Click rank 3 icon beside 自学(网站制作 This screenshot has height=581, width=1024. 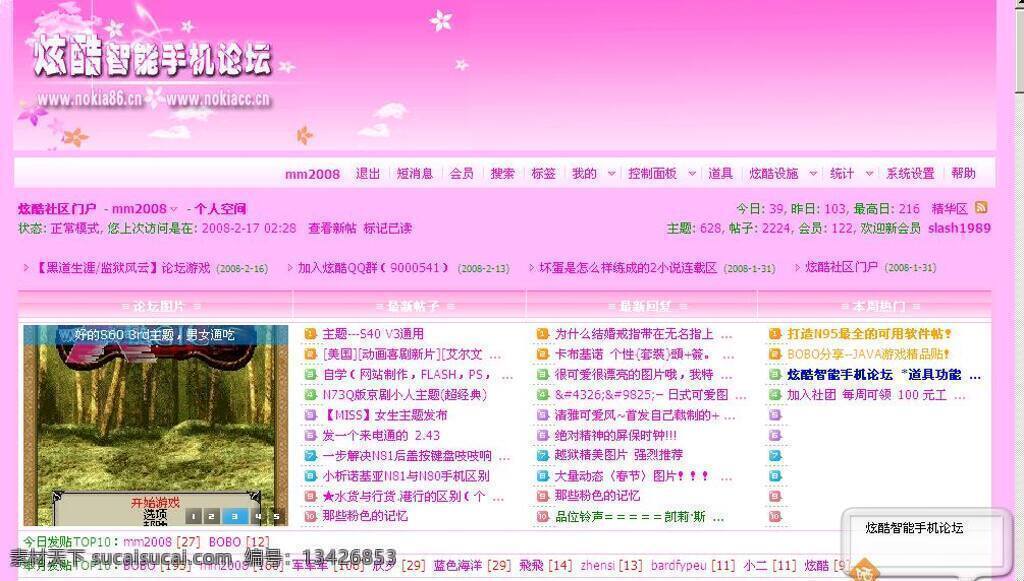[x=310, y=375]
